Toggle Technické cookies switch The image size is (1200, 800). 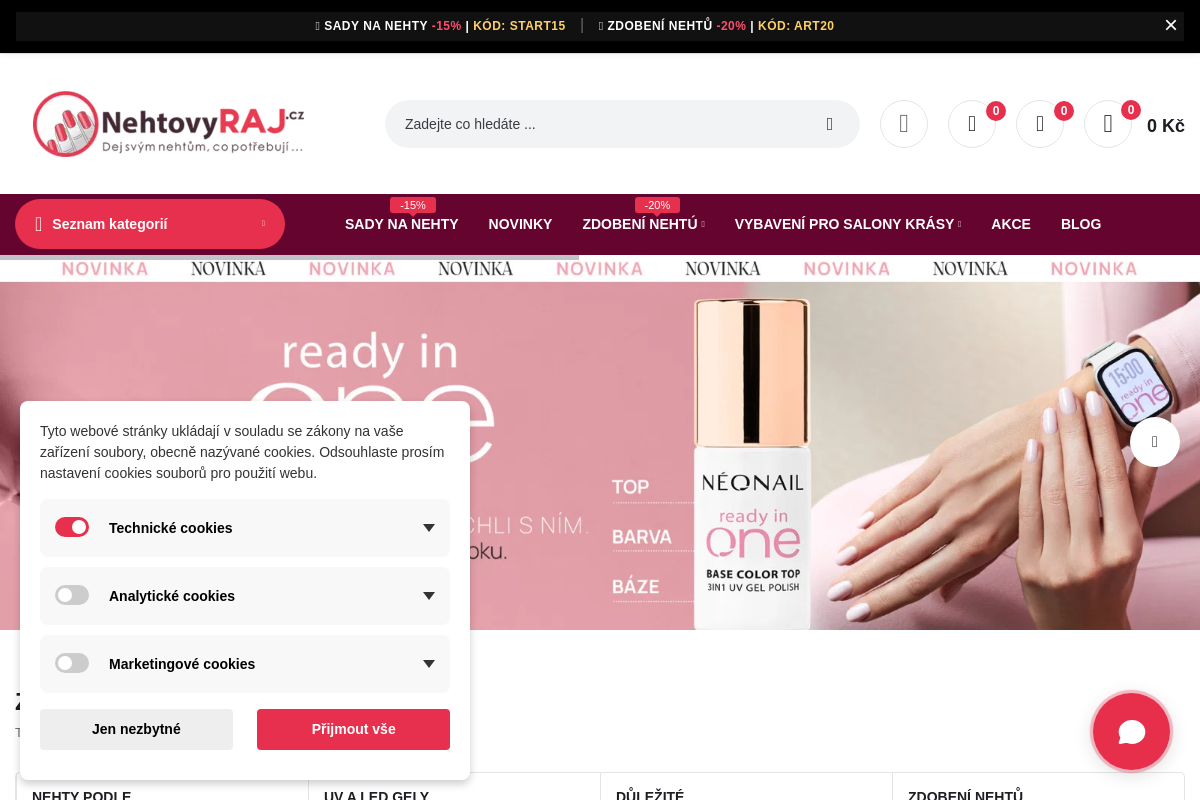click(72, 527)
